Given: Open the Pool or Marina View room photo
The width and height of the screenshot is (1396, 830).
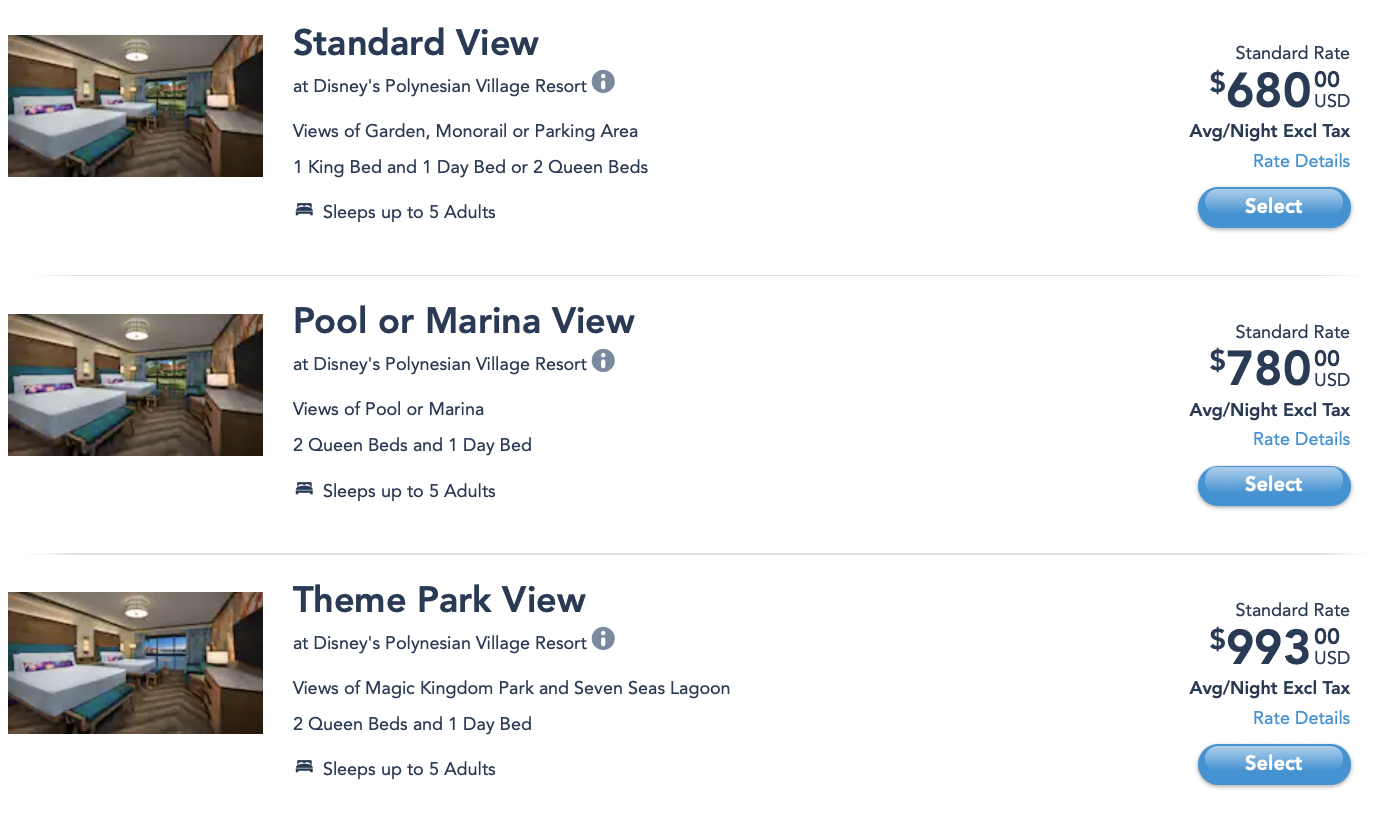Looking at the screenshot, I should 135,385.
